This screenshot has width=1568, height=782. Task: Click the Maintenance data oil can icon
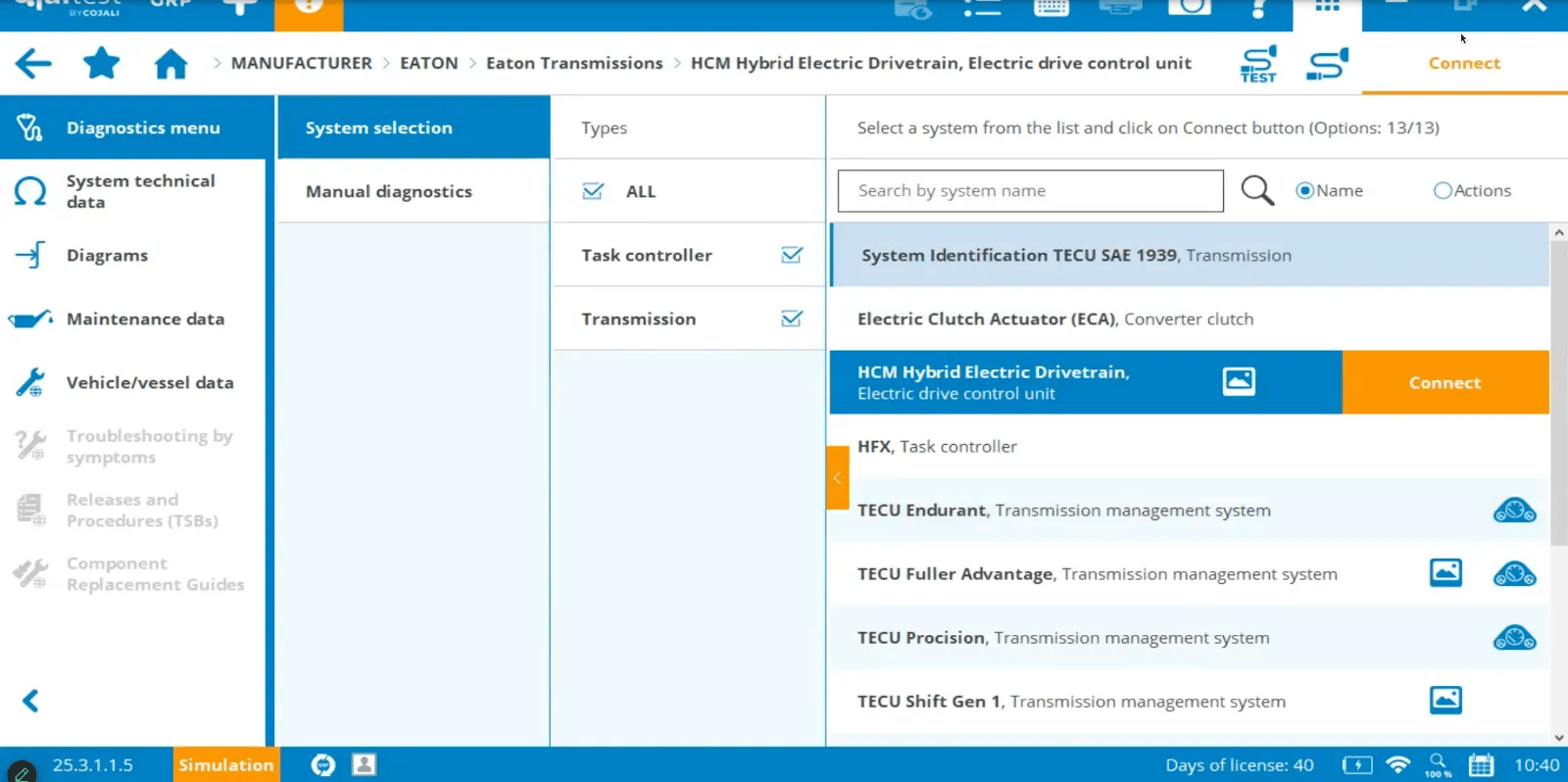[30, 318]
